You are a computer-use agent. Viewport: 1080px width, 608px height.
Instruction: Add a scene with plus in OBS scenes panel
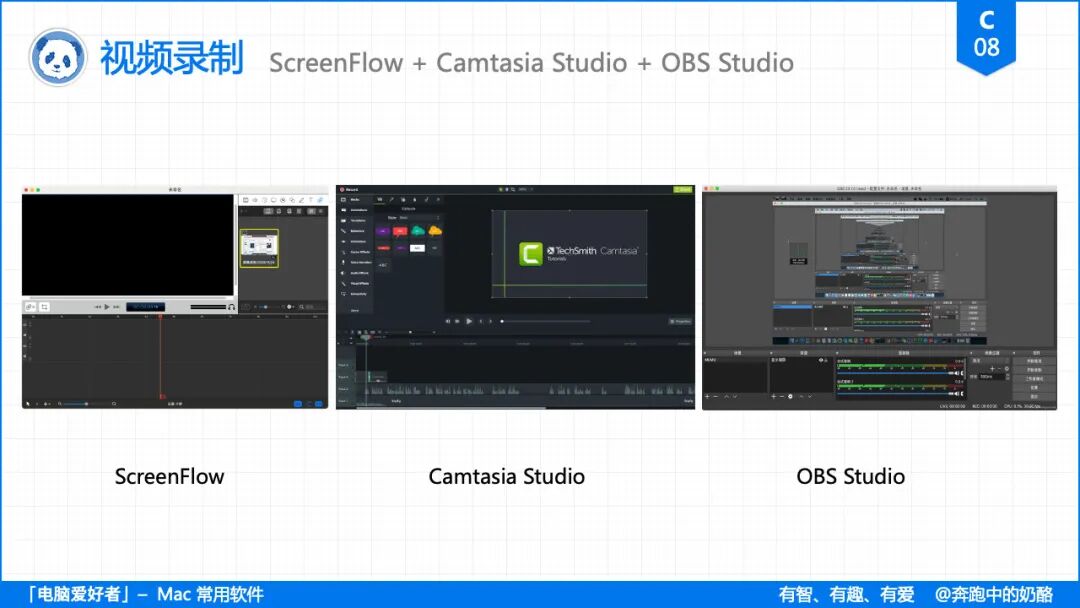[707, 397]
